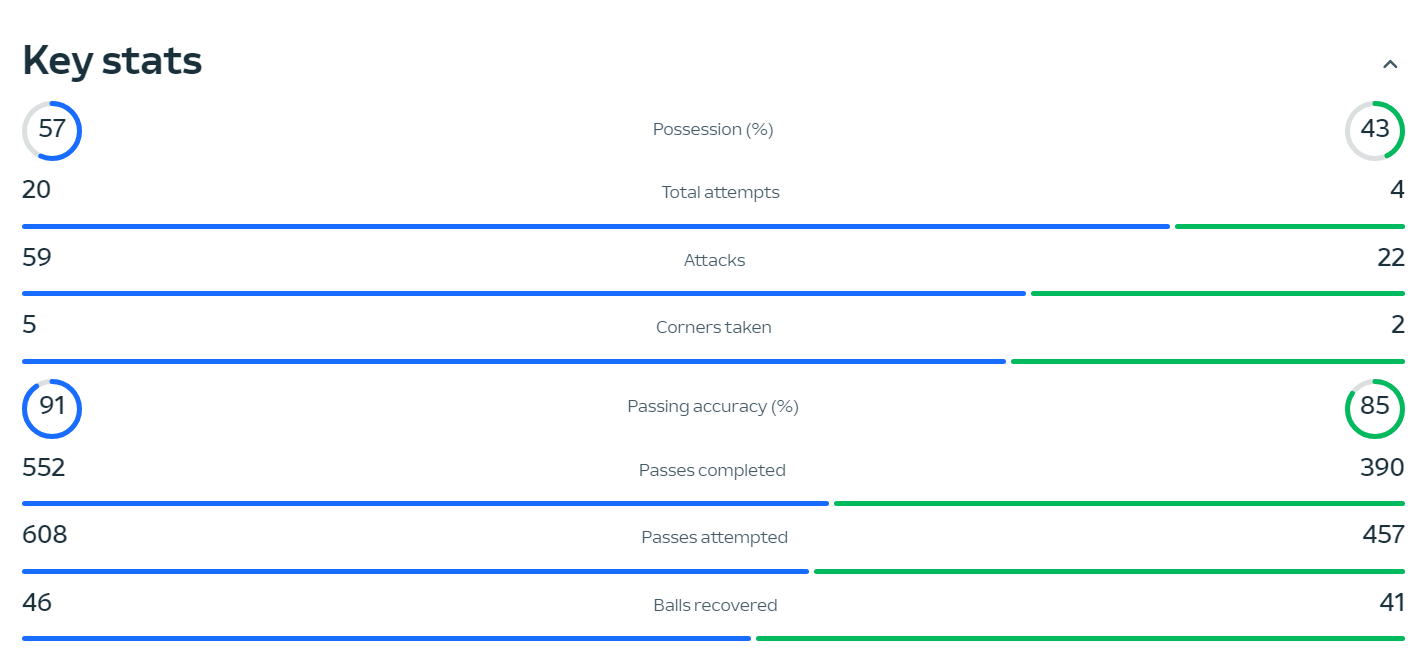
Task: Click the Attacks stat label
Action: pos(714,260)
